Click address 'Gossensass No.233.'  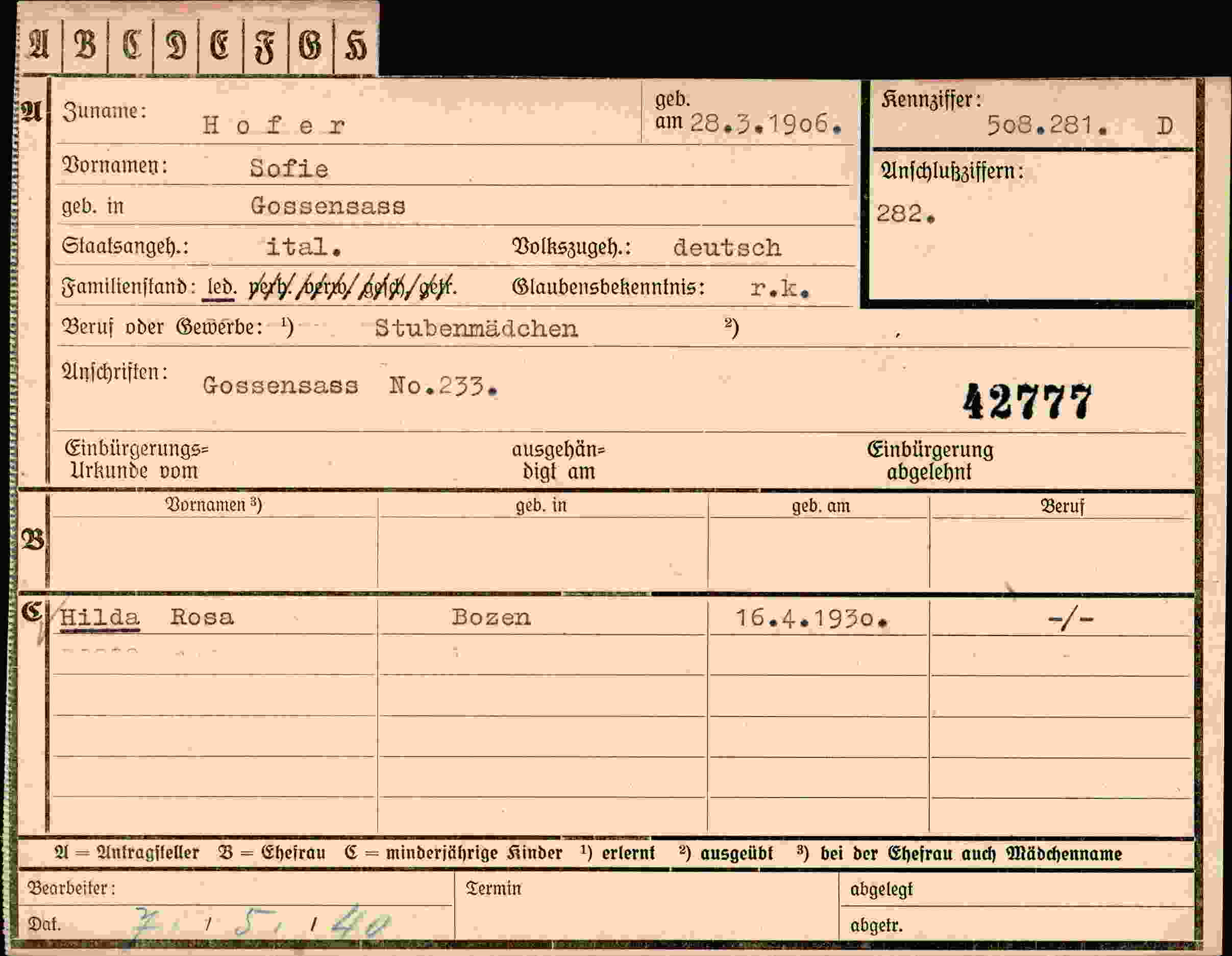pyautogui.click(x=350, y=386)
